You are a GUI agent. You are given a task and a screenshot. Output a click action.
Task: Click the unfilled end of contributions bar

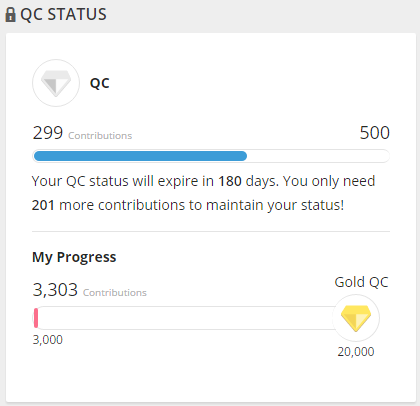pyautogui.click(x=318, y=156)
